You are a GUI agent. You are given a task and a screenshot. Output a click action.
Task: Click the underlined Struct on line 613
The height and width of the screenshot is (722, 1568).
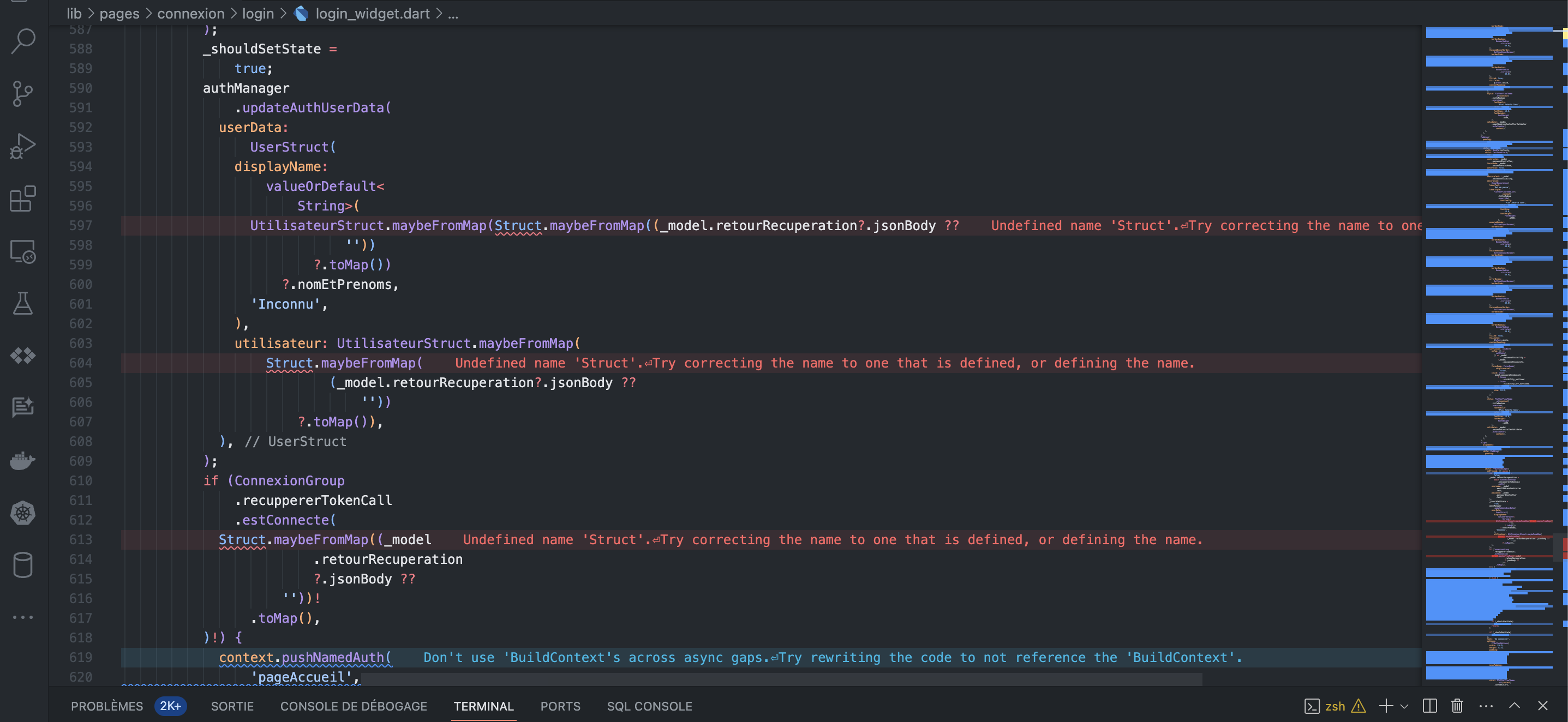pyautogui.click(x=242, y=539)
